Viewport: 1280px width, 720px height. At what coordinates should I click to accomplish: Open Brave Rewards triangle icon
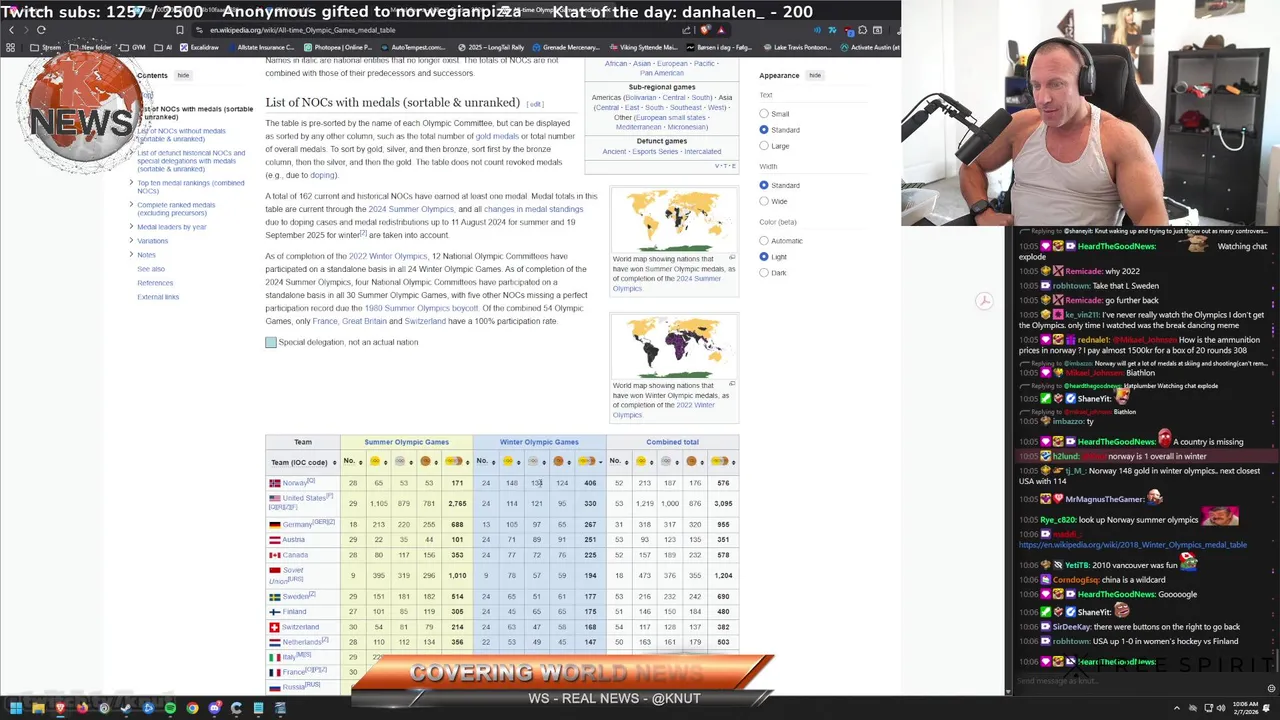(x=722, y=30)
